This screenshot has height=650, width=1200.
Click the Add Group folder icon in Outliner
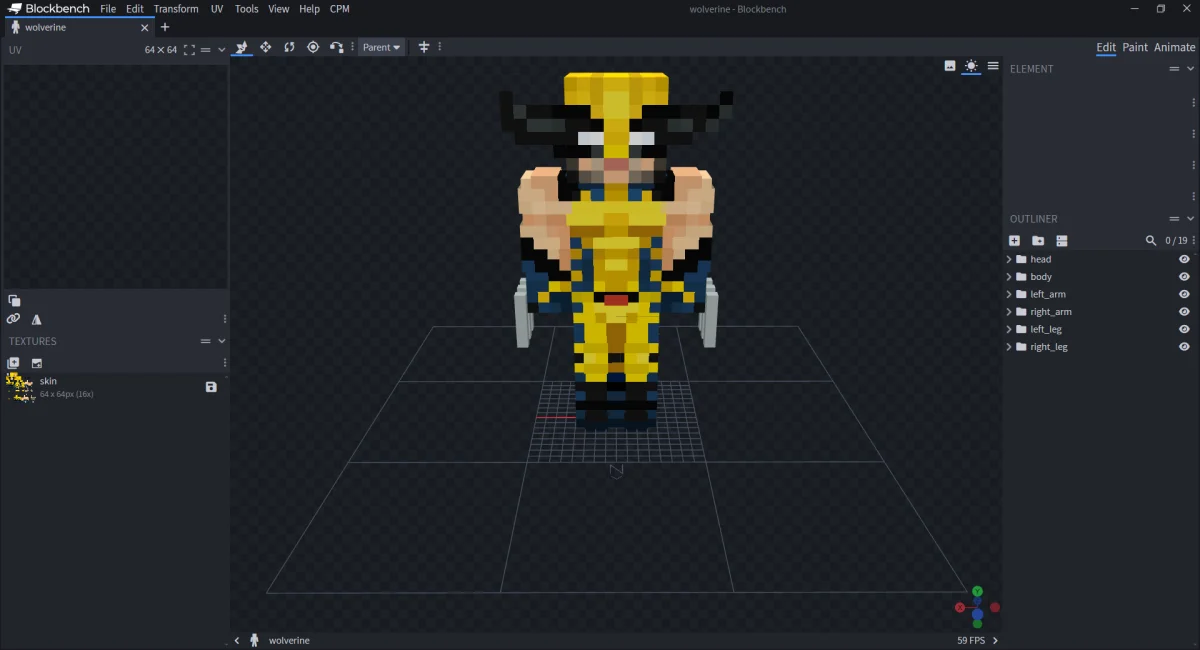[1038, 241]
